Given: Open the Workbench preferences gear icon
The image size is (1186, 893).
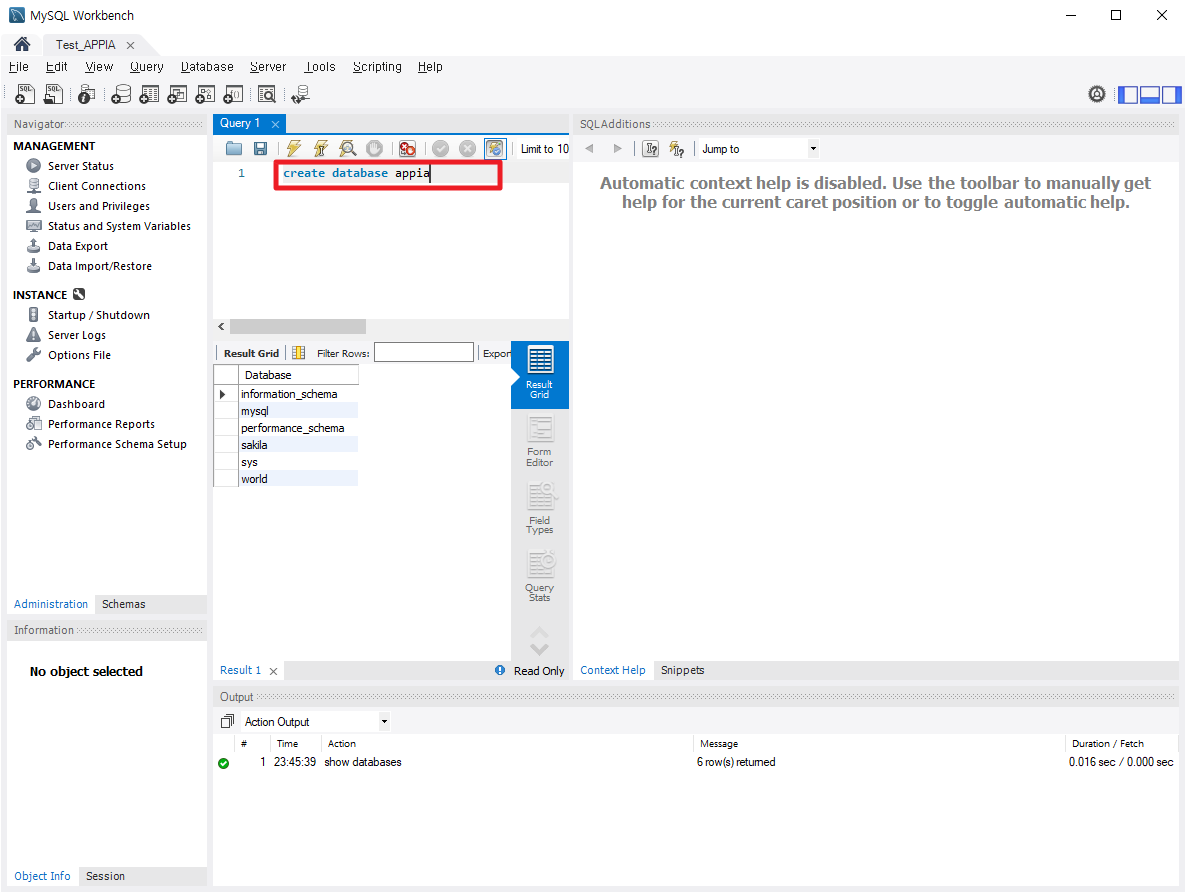Looking at the screenshot, I should click(x=1097, y=94).
